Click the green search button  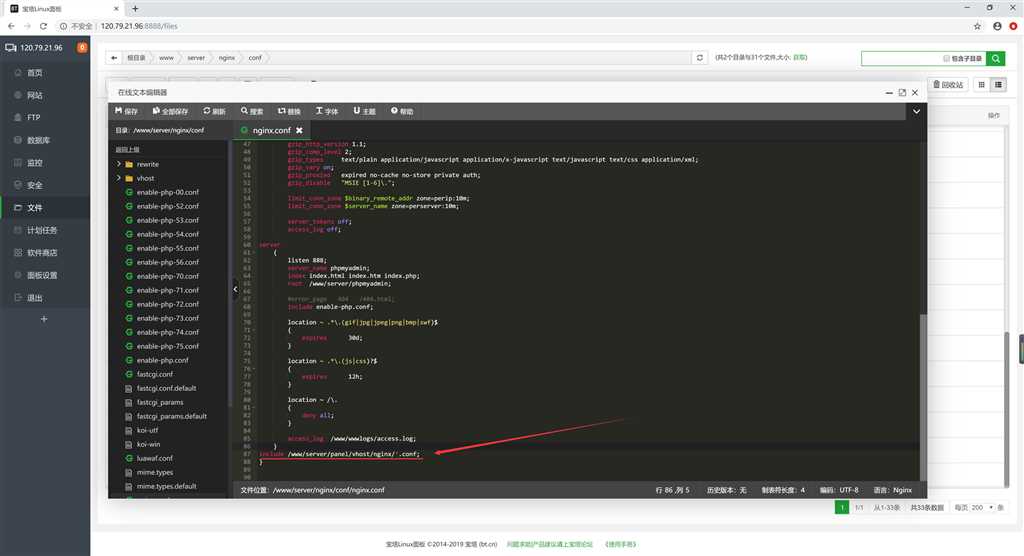(995, 58)
